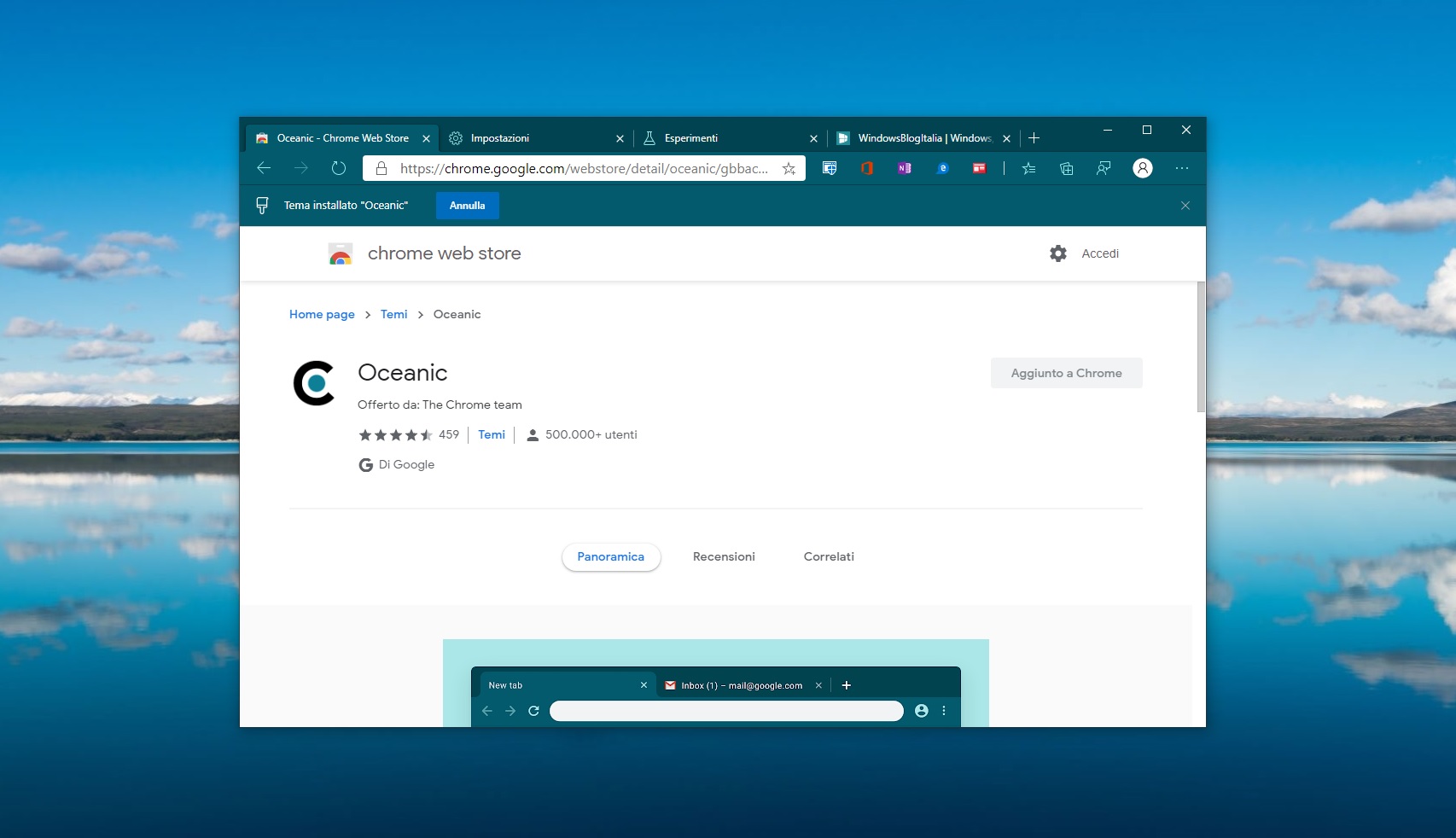Open the OneNote Web Clipper extension
The width and height of the screenshot is (1456, 838).
coord(905,168)
